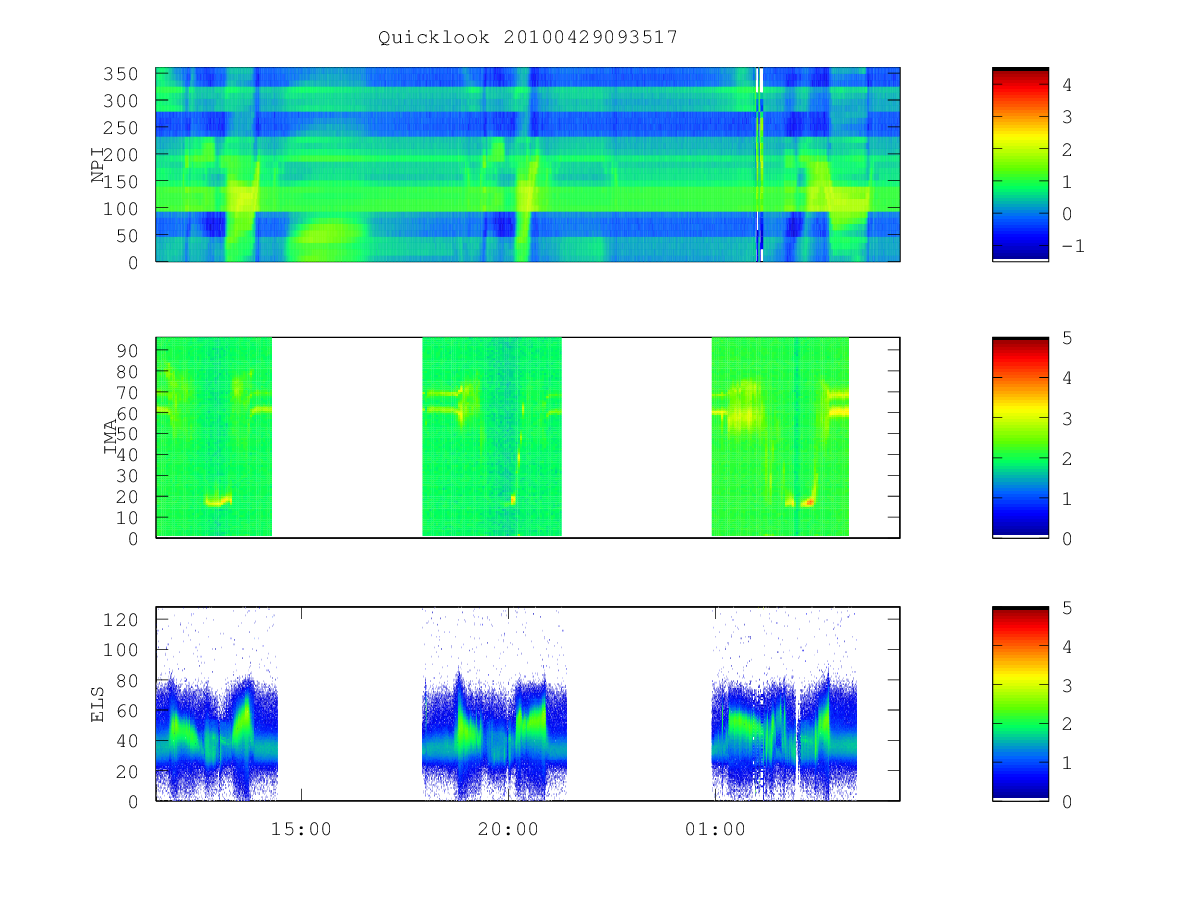Image resolution: width=1200 pixels, height=900 pixels.
Task: Click the first IMA data segment
Action: [214, 437]
